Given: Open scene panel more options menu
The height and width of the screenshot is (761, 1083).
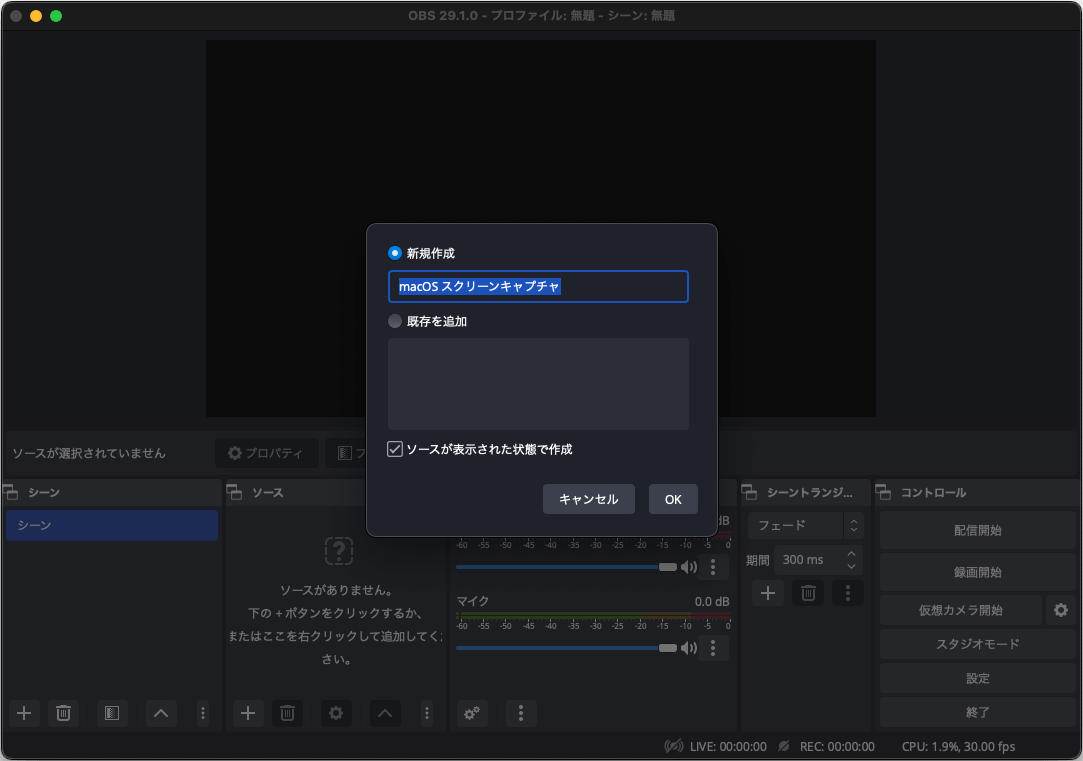Looking at the screenshot, I should [202, 713].
